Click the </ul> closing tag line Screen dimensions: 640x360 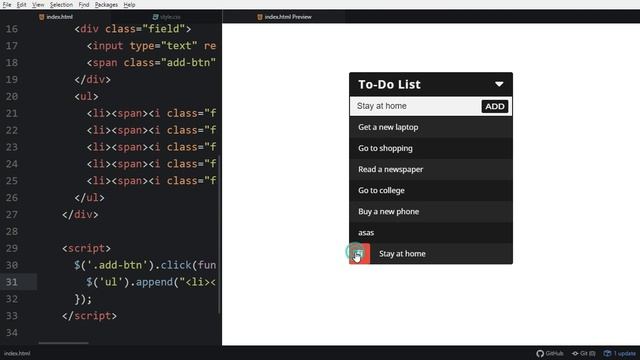pos(89,198)
